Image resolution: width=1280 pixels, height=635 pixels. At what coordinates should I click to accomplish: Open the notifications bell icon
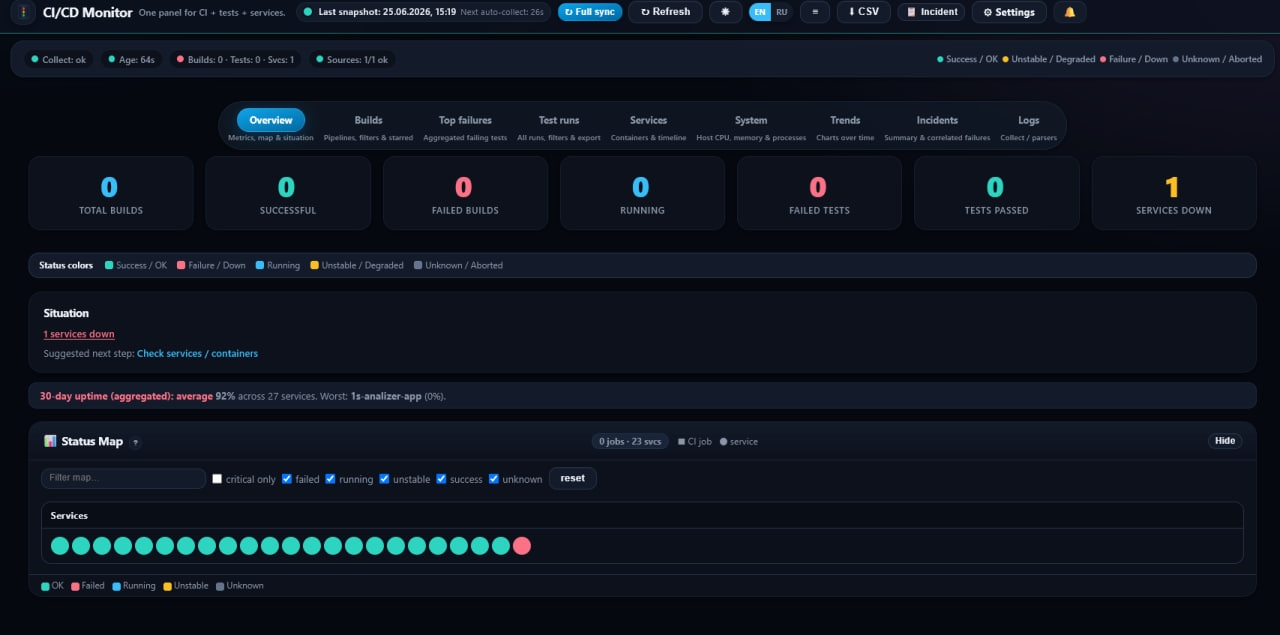click(x=1070, y=12)
